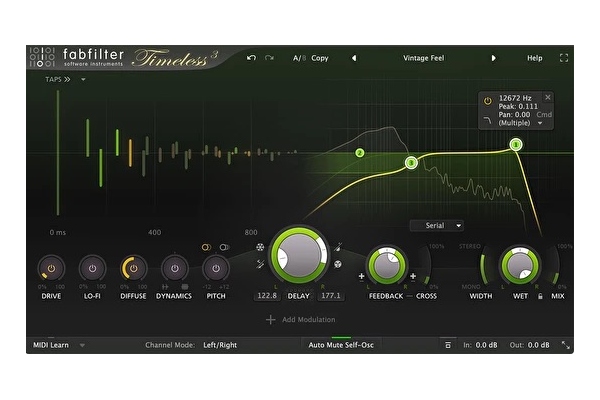The height and width of the screenshot is (400, 600).
Task: Toggle the DRIVE power button
Action: tap(51, 269)
